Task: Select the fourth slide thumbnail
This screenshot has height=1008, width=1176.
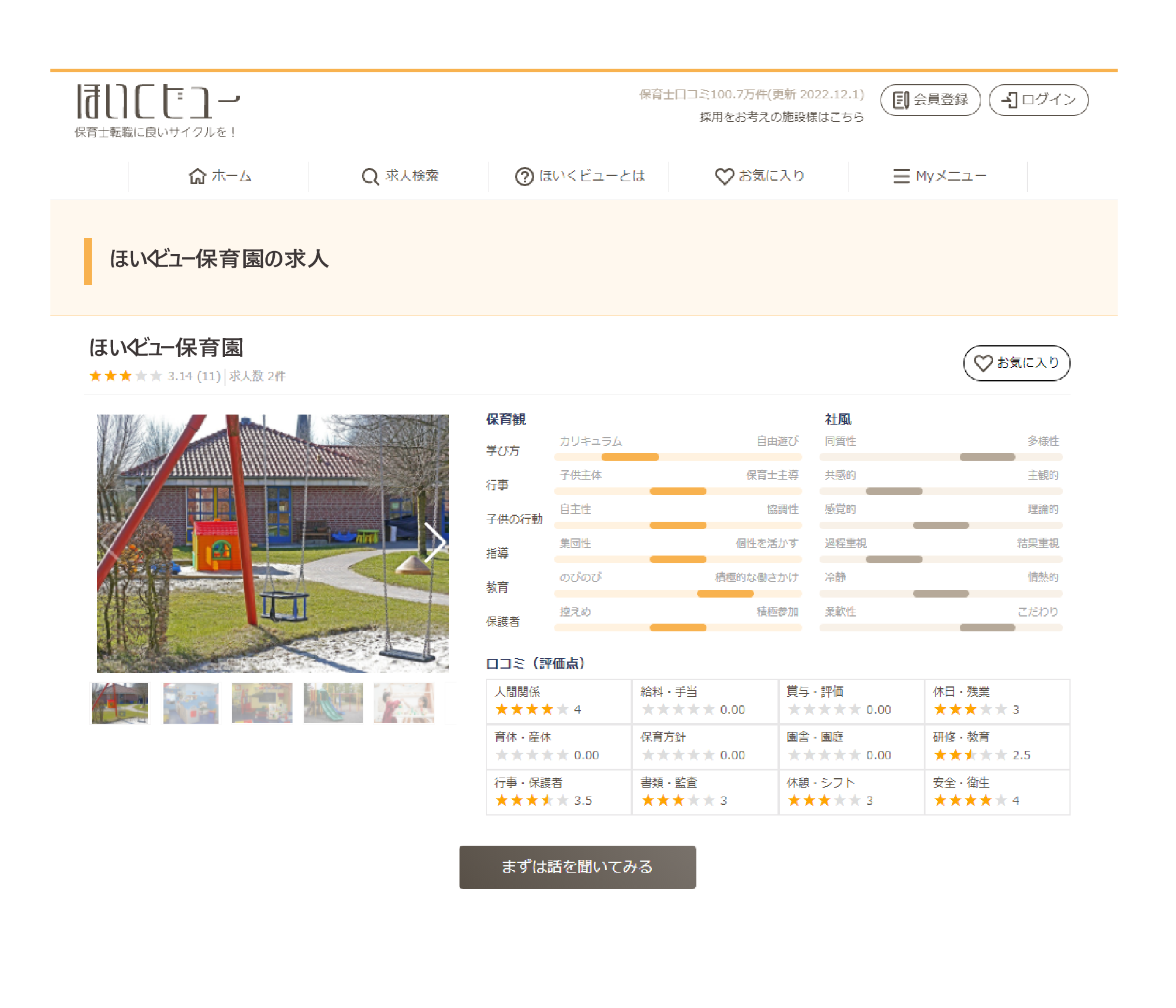Action: [x=333, y=703]
